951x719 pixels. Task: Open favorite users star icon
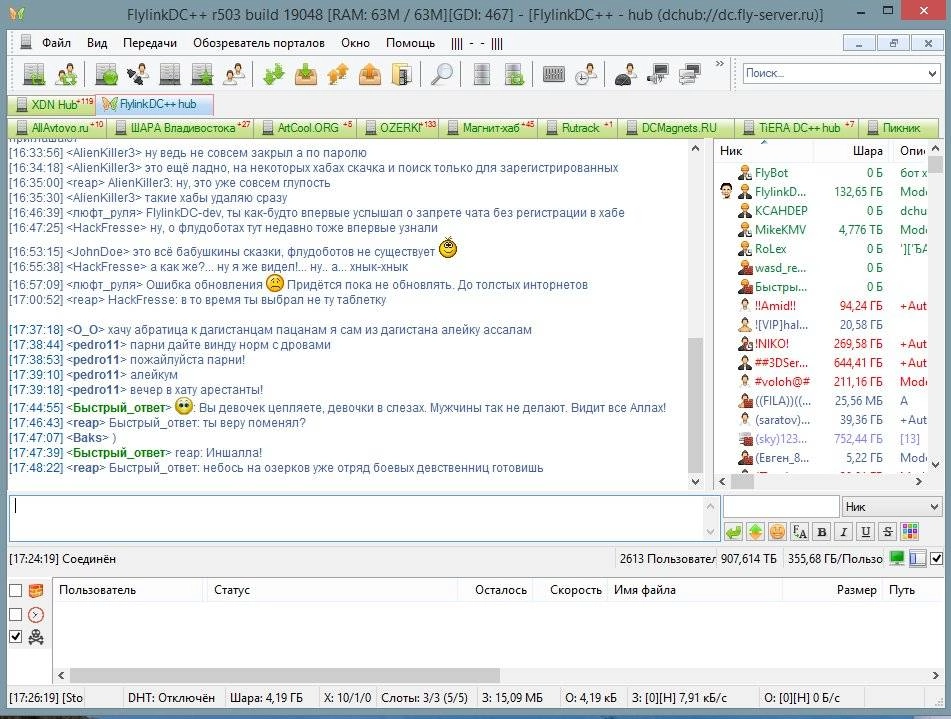click(234, 74)
